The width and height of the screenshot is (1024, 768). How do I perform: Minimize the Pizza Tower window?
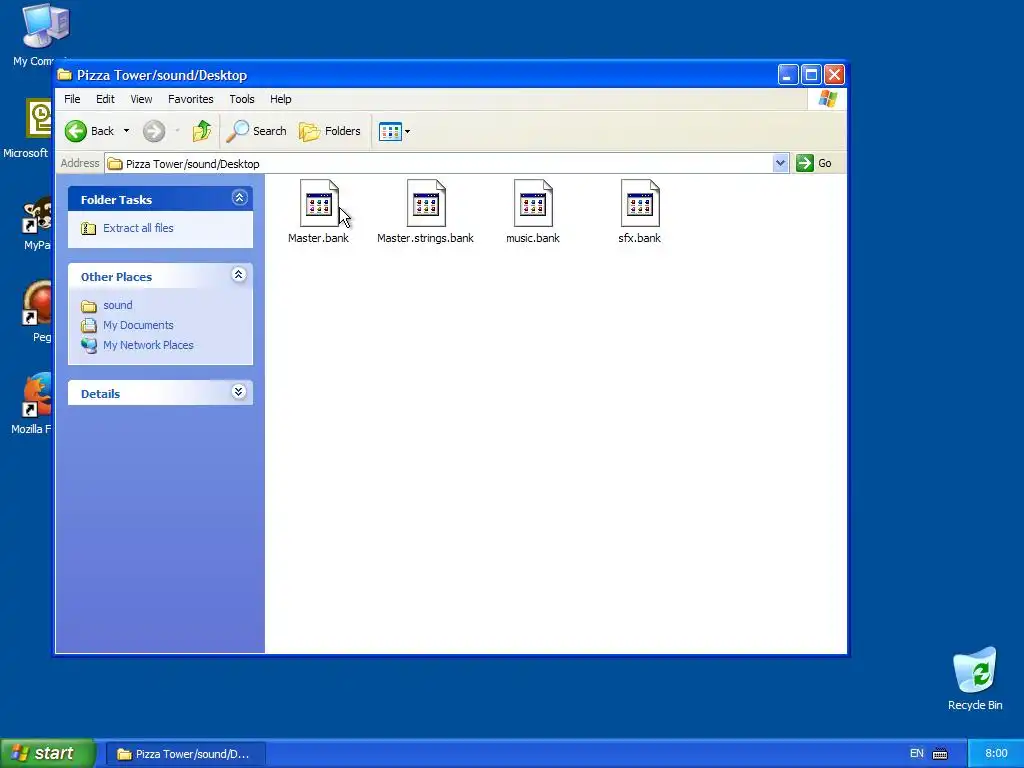(788, 75)
